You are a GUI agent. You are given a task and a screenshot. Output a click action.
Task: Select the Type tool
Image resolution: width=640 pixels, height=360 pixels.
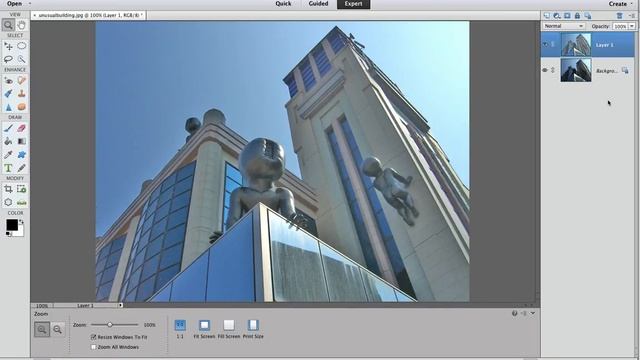click(x=8, y=168)
